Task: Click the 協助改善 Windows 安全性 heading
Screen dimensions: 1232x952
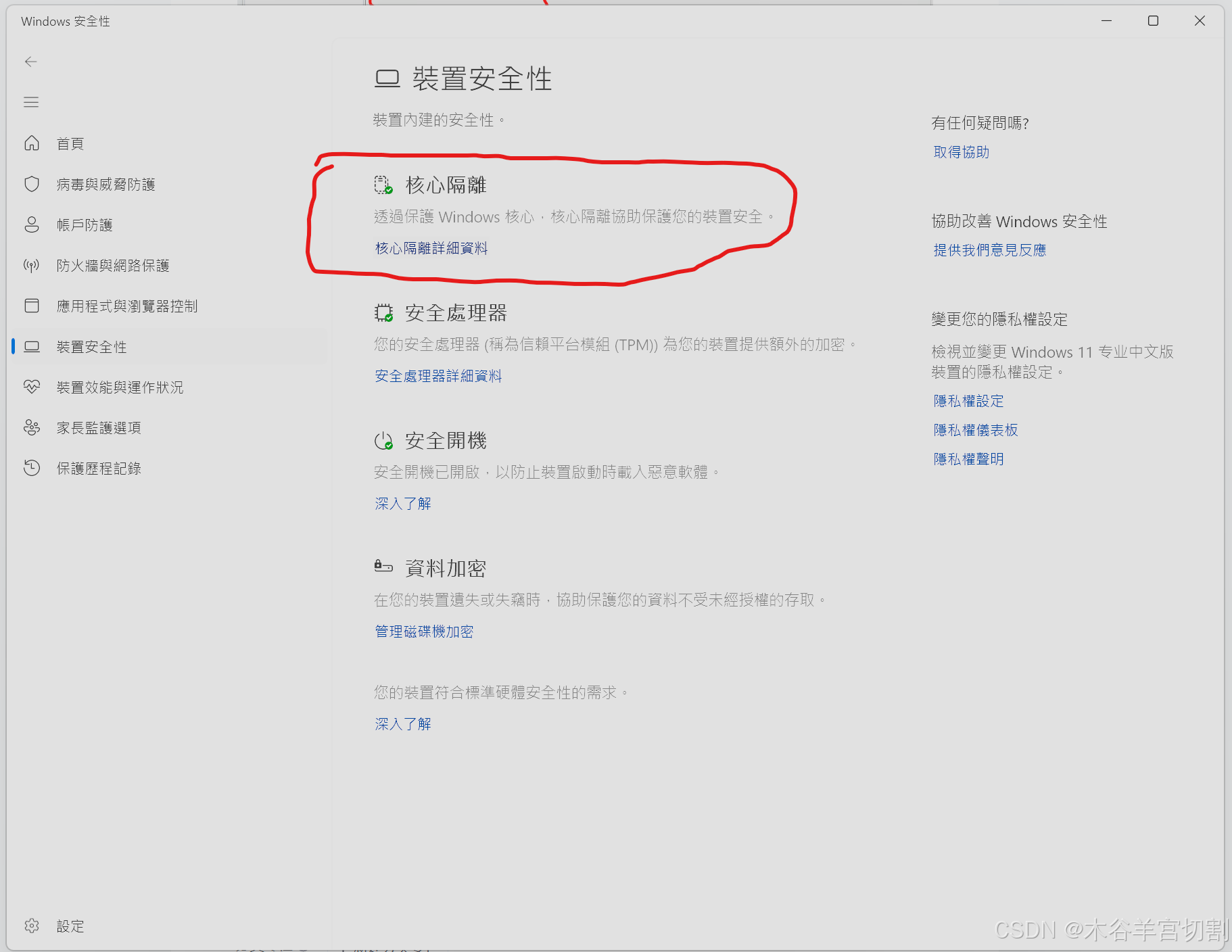Action: click(1019, 222)
